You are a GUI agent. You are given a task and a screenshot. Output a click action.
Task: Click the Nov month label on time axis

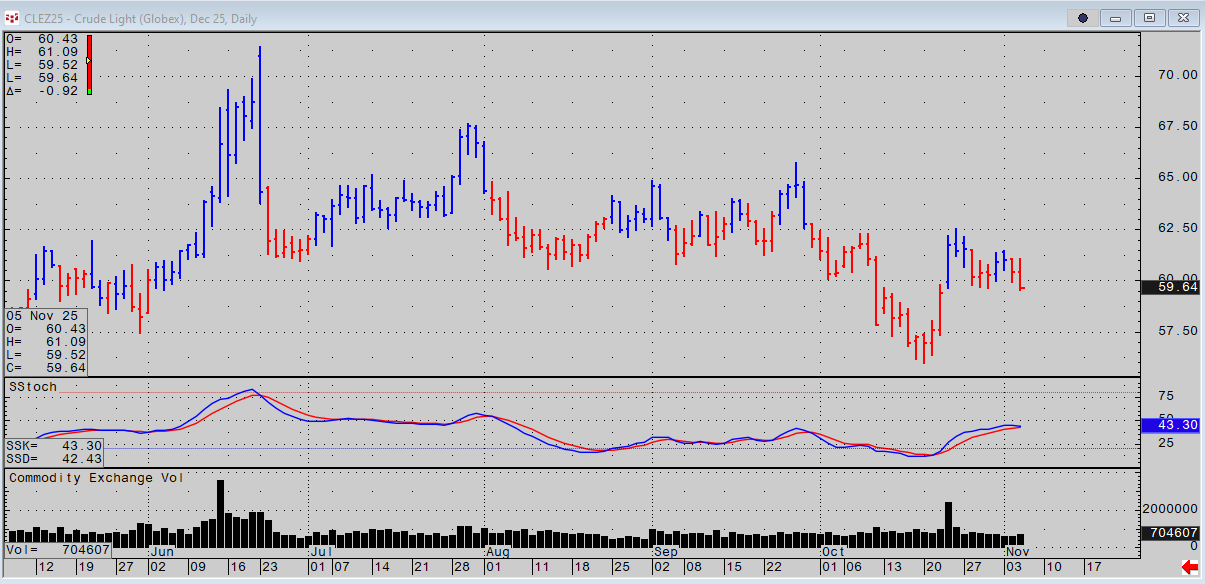[1017, 551]
